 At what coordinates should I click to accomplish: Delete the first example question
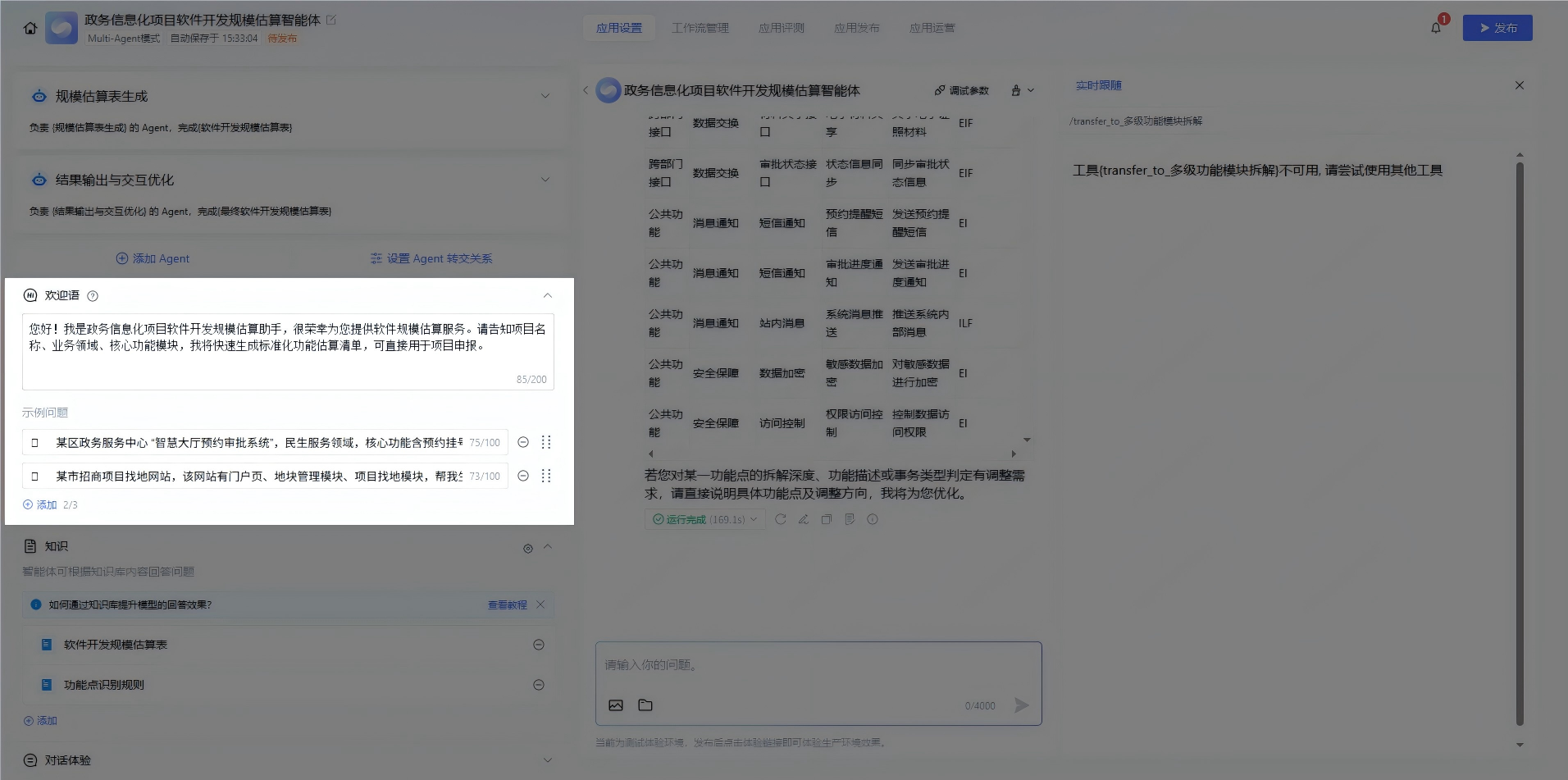click(523, 443)
